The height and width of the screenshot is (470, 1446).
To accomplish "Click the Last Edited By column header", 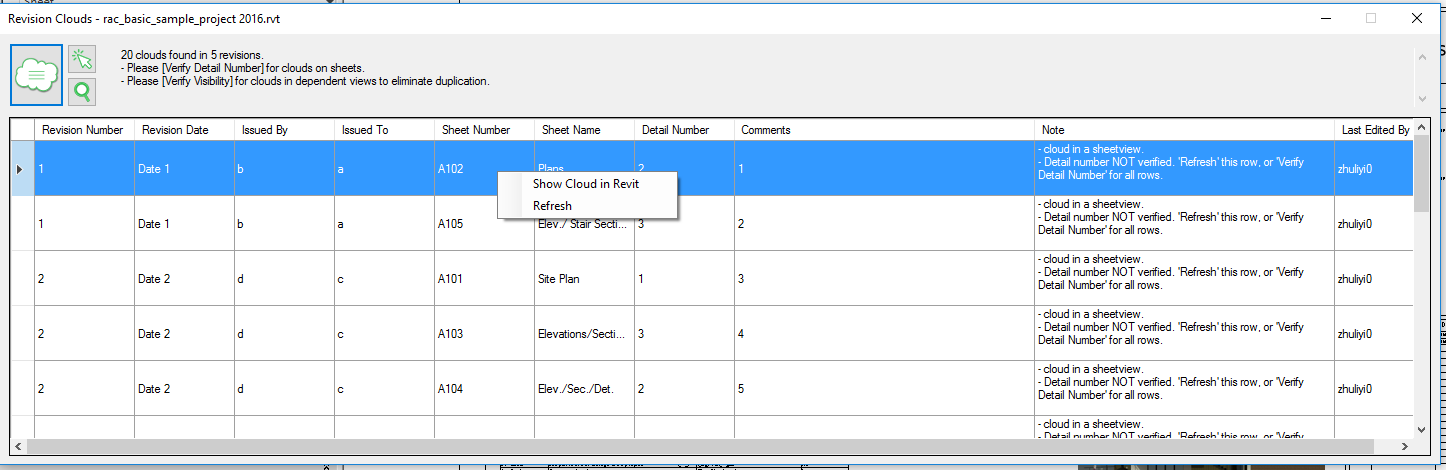I will (x=1374, y=130).
